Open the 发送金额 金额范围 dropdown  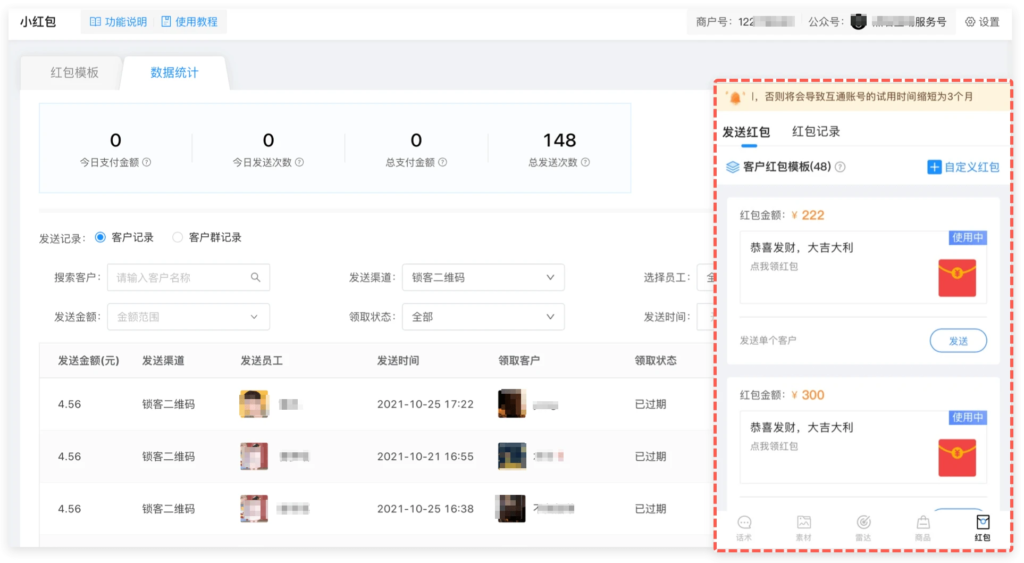[188, 317]
